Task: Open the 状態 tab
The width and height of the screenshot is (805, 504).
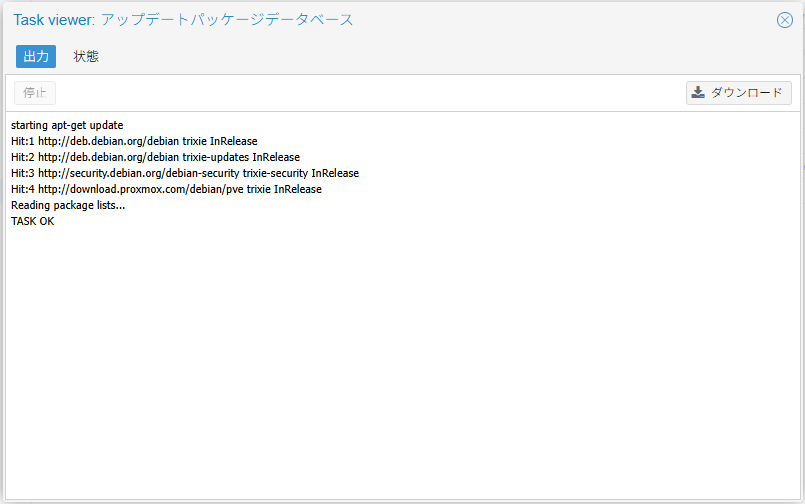Action: click(x=86, y=56)
